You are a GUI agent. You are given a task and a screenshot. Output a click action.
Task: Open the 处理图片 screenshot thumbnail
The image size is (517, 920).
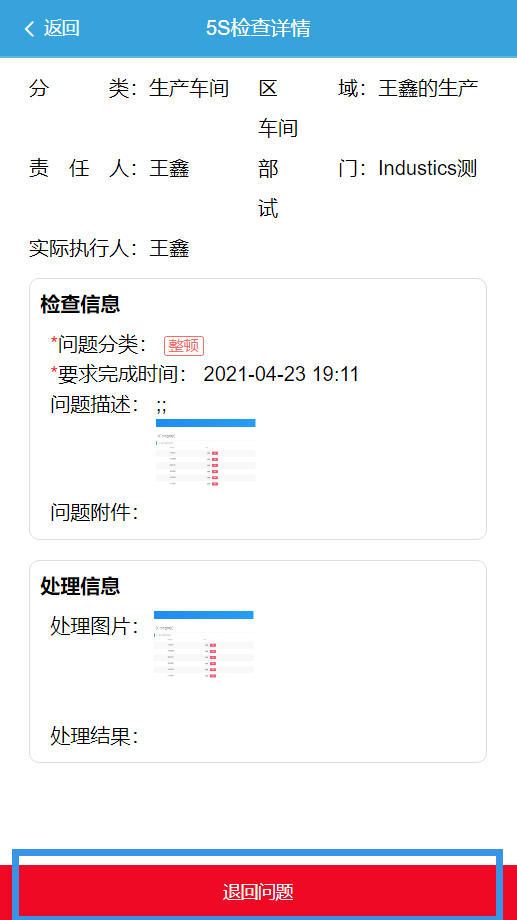tap(204, 645)
